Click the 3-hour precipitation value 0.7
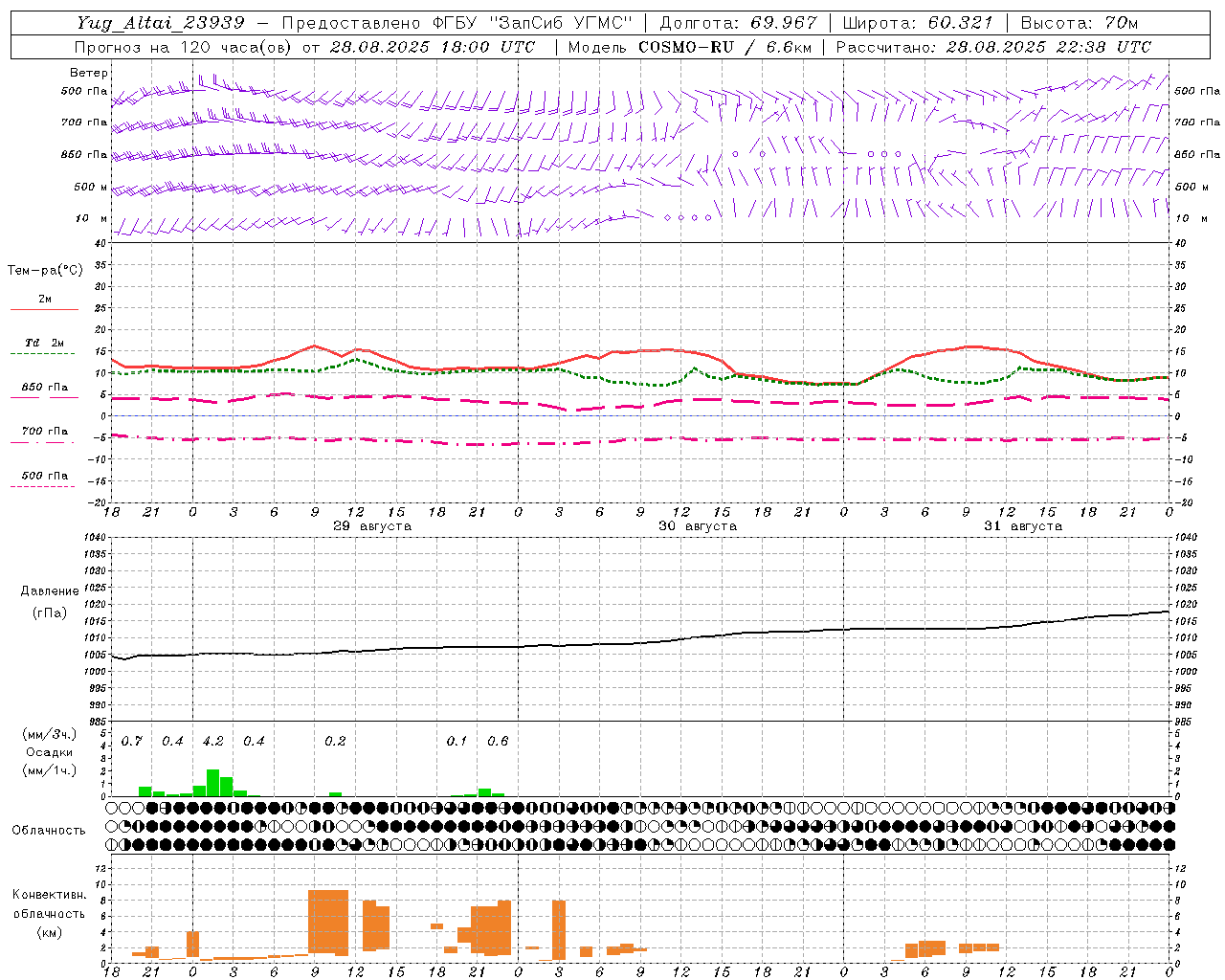The height and width of the screenshot is (980, 1225). [x=131, y=742]
